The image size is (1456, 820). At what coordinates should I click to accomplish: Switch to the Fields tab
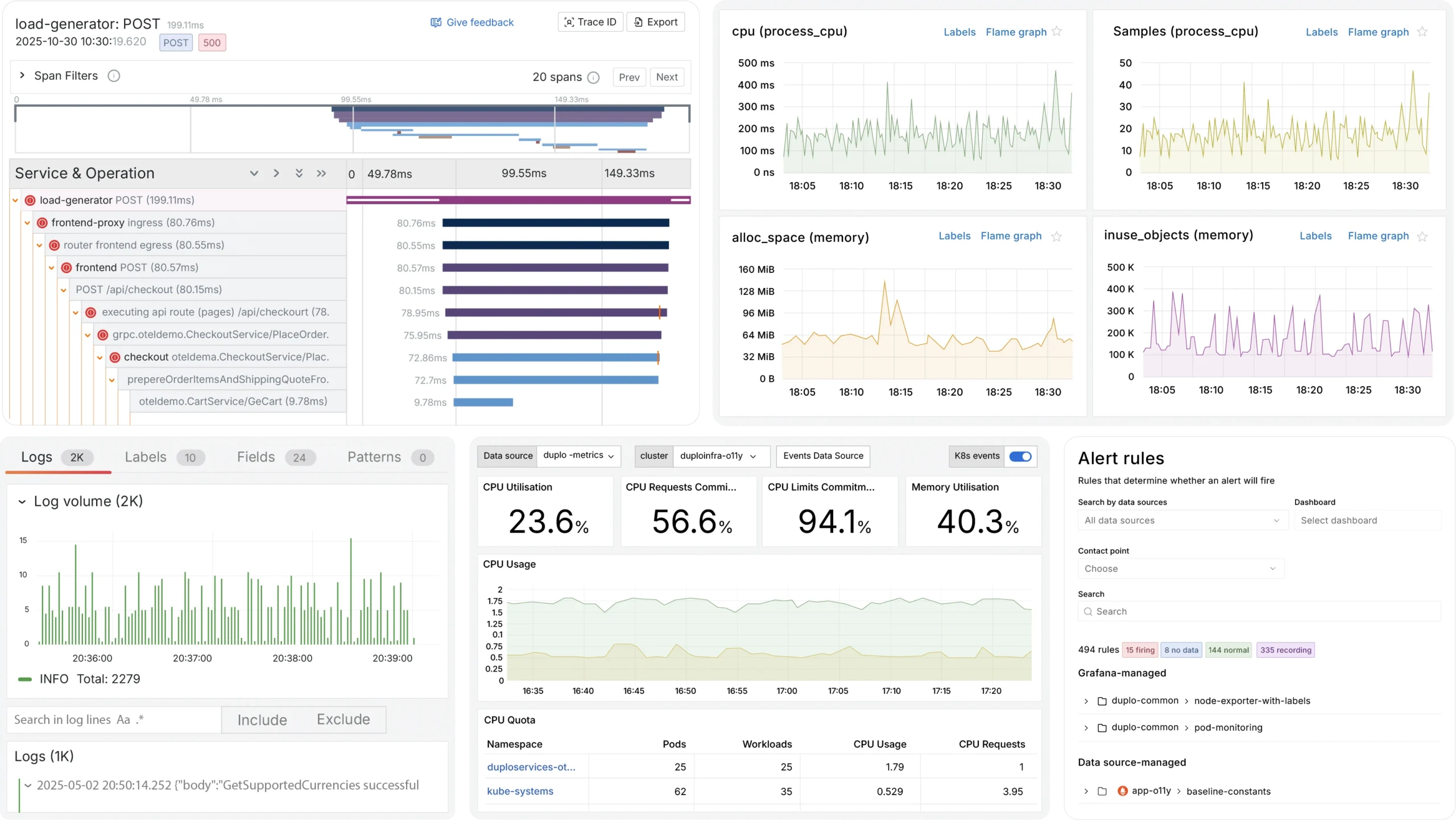(256, 457)
